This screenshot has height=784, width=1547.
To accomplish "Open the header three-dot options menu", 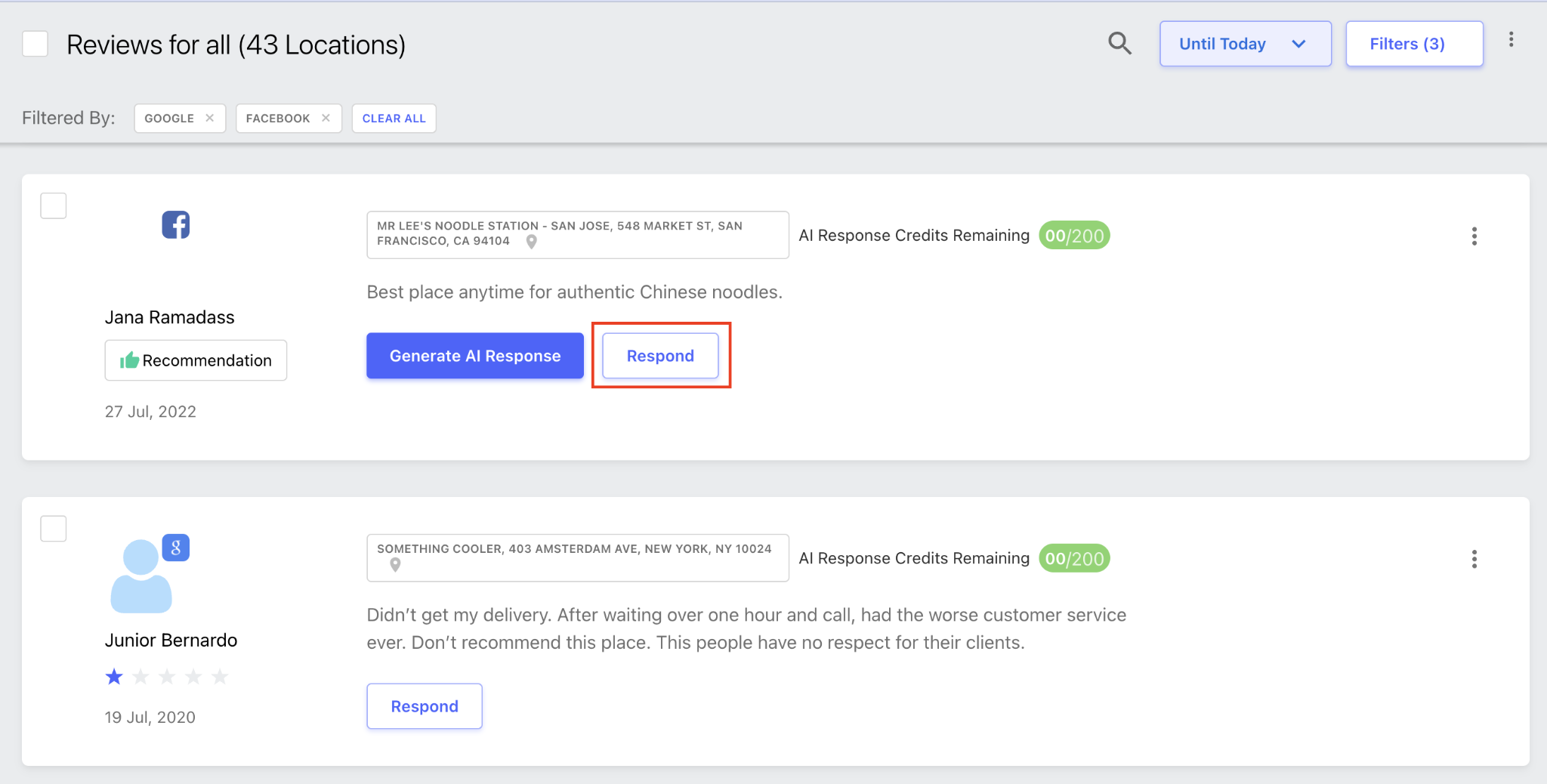I will coord(1511,40).
